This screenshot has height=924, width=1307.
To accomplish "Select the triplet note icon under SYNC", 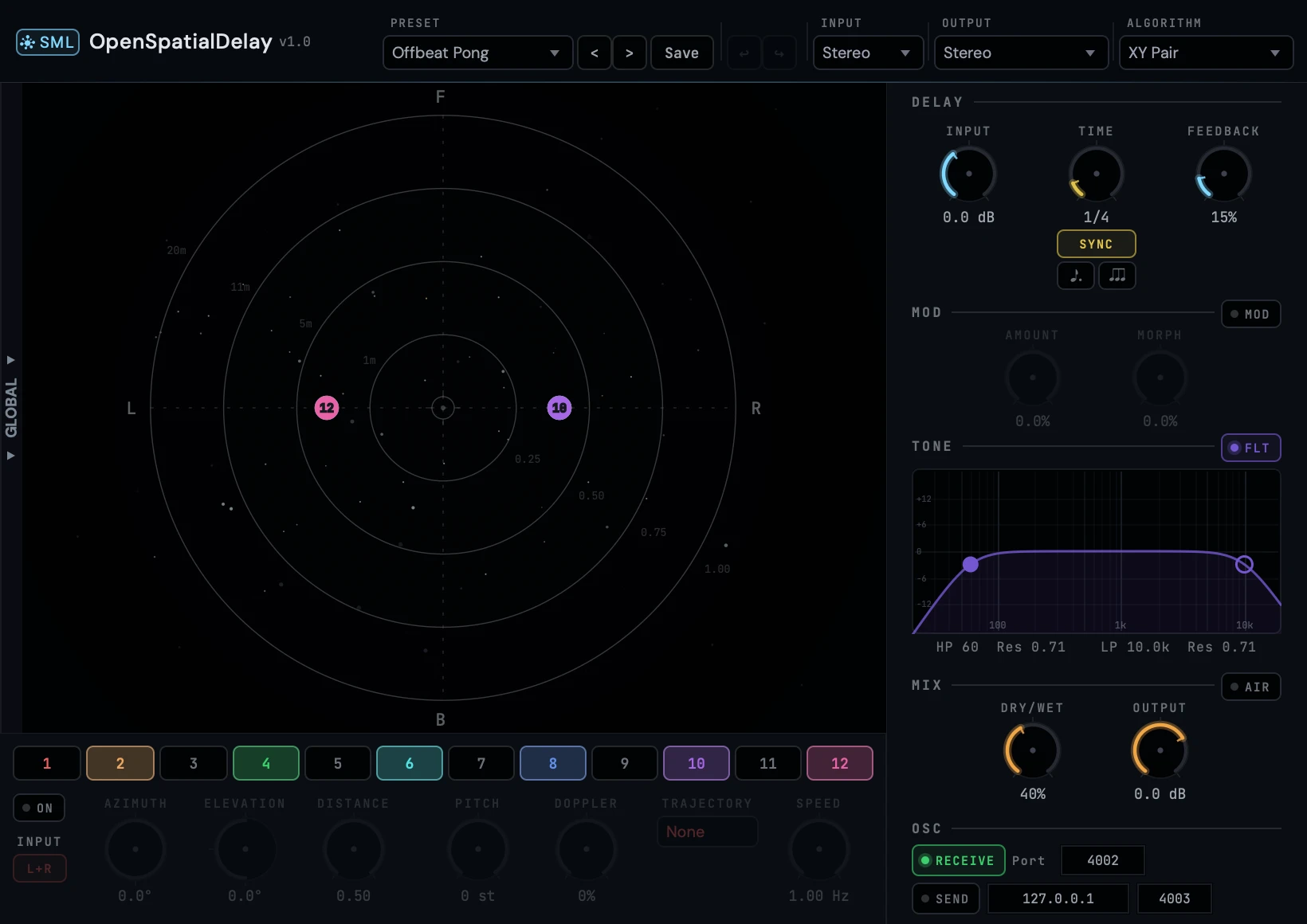I will click(1117, 276).
